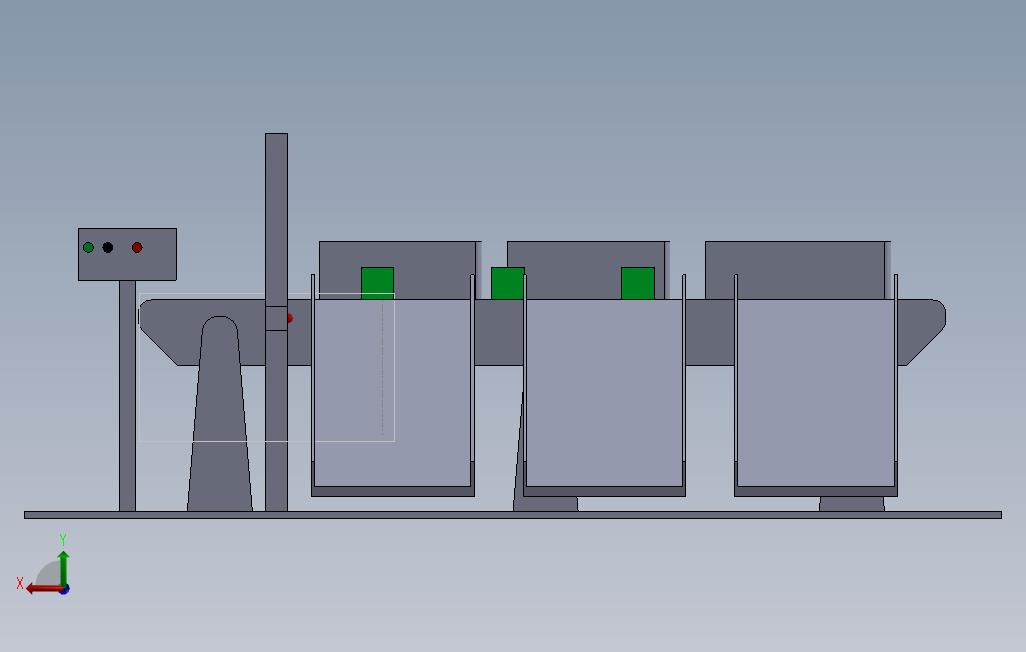1026x652 pixels.
Task: Select the black button on the control box
Action: click(x=108, y=247)
